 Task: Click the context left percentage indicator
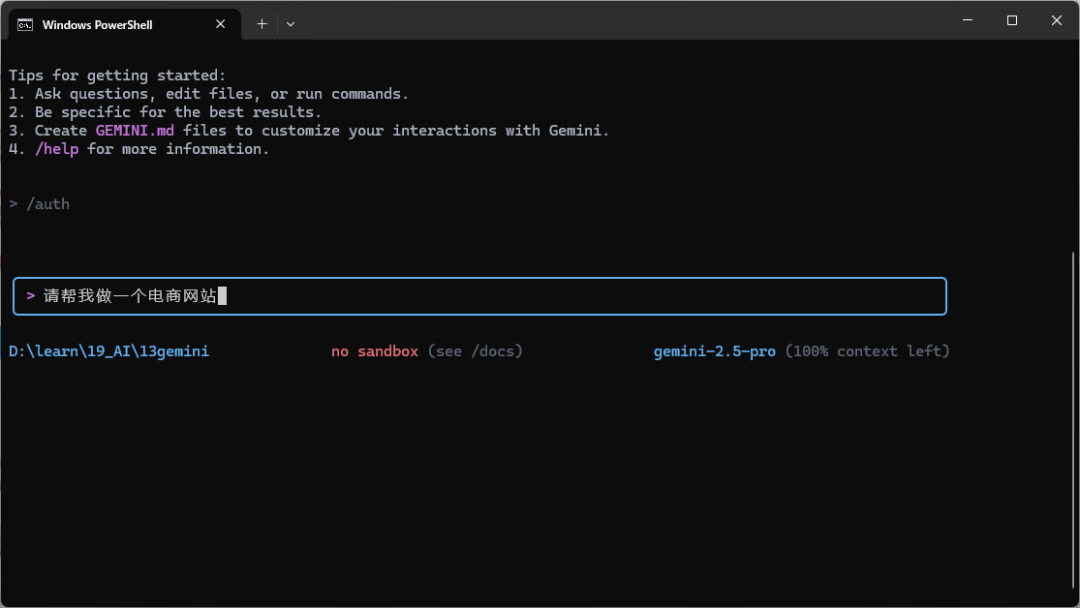click(x=867, y=351)
